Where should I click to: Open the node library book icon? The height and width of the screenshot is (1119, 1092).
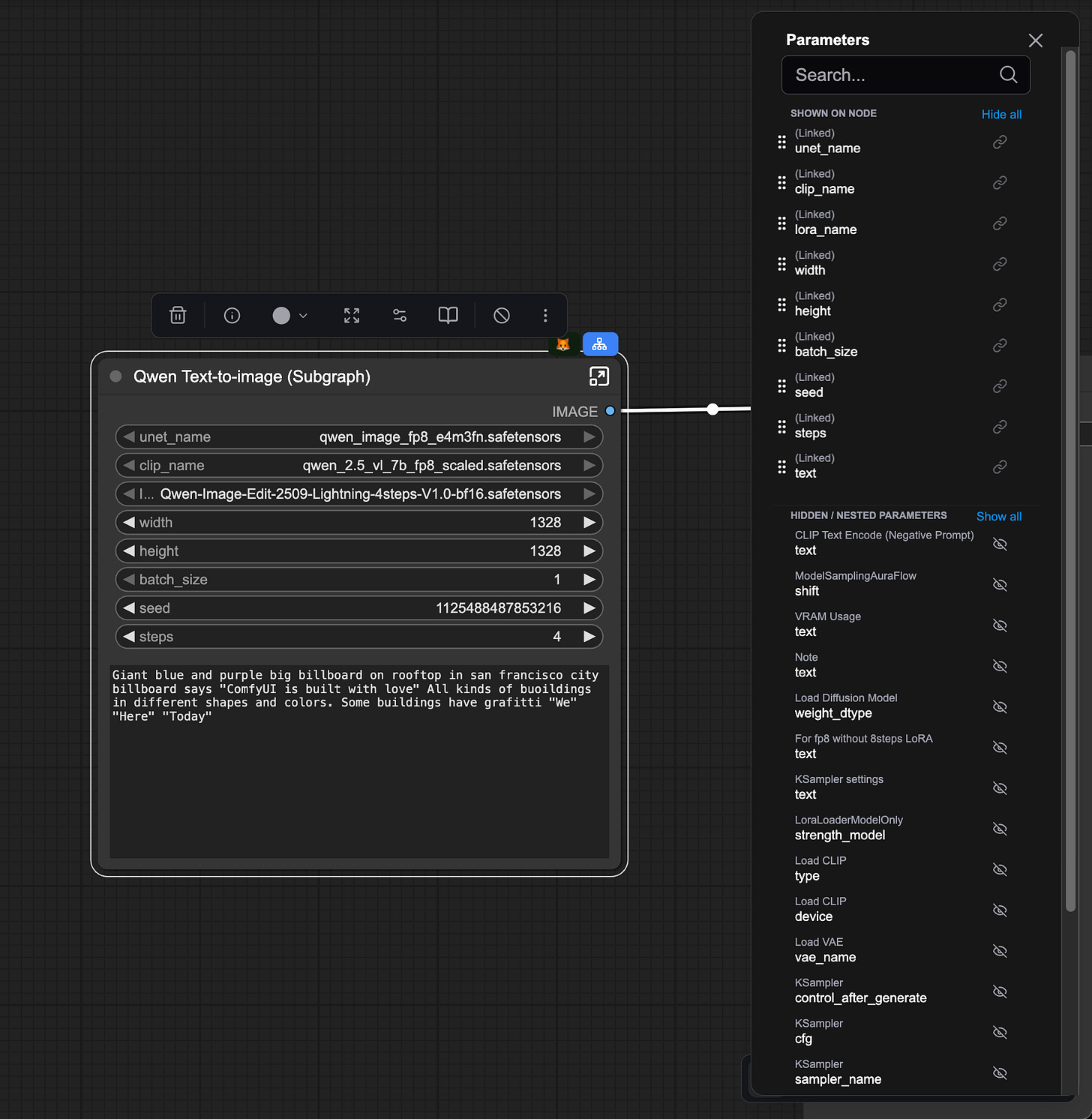(448, 316)
